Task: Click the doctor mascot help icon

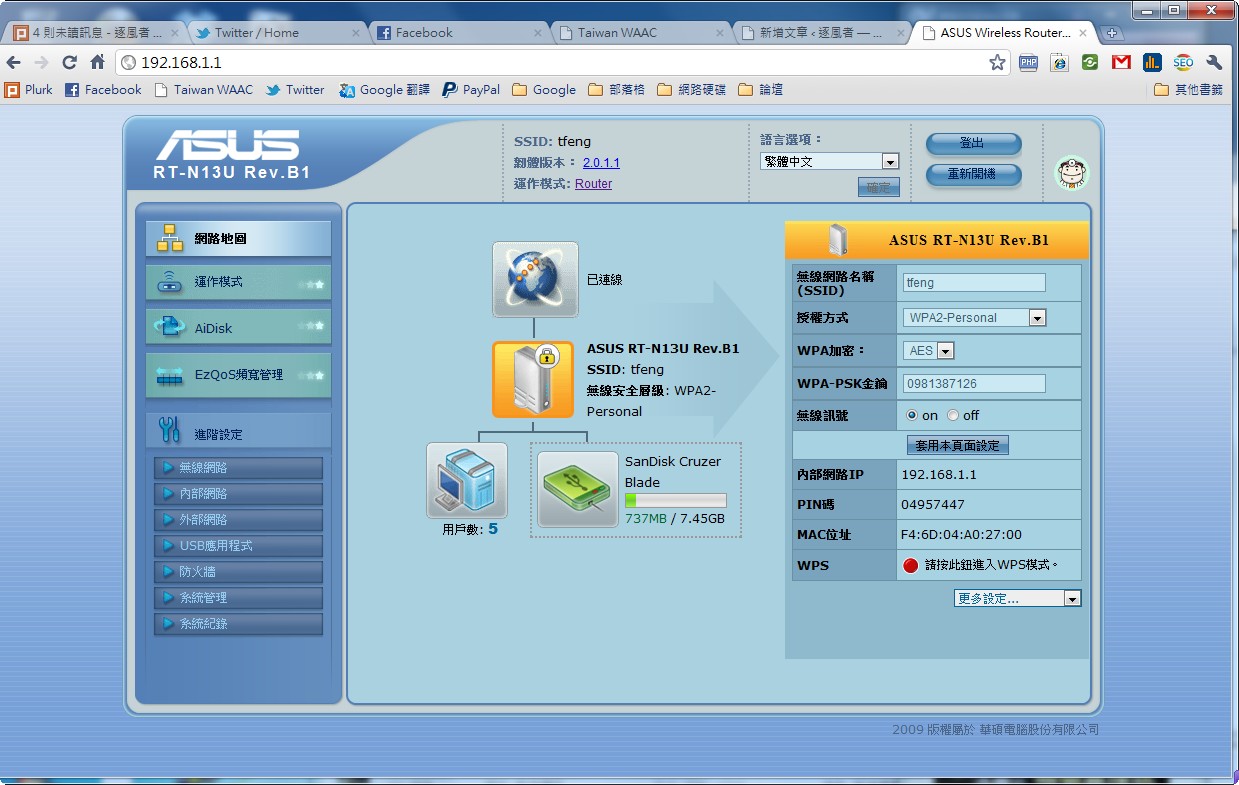Action: (x=1072, y=173)
